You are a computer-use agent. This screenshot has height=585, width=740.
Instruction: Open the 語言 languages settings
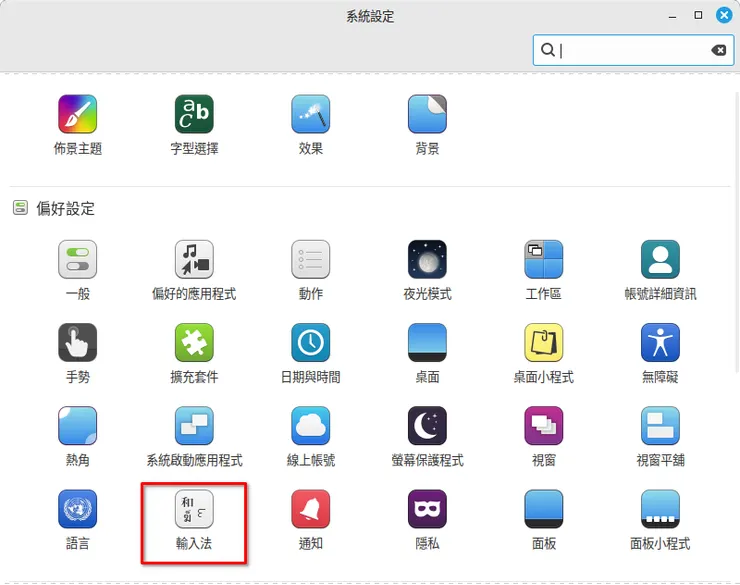[x=77, y=519]
